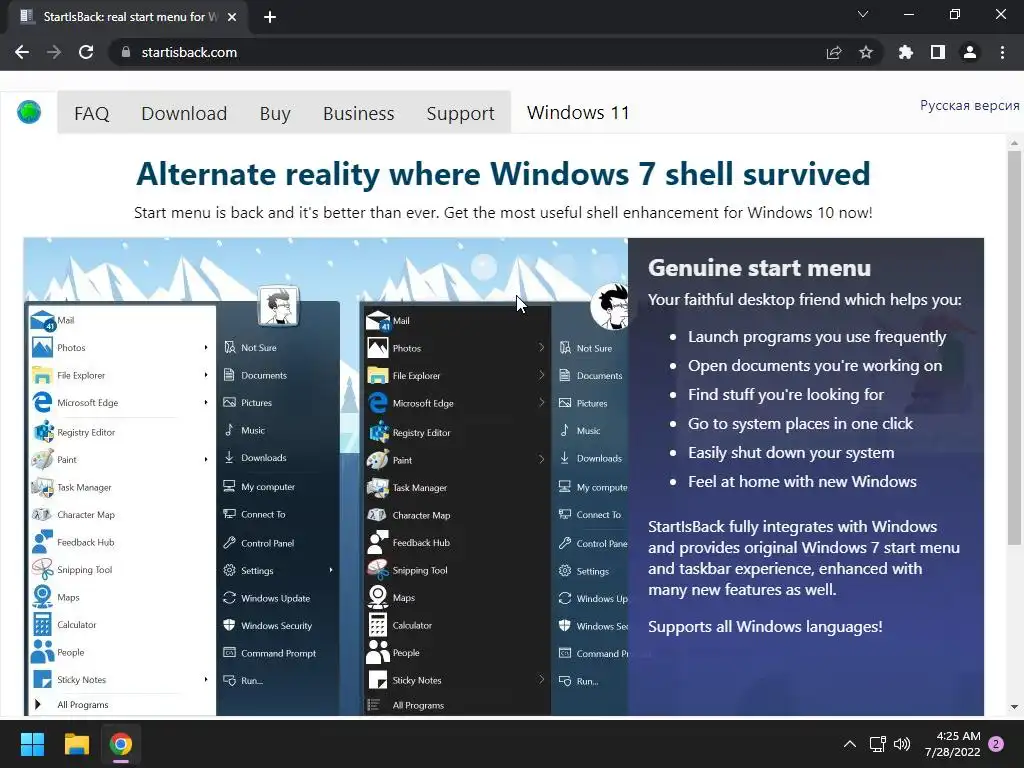
Task: Go back to the previous page
Action: tap(22, 52)
